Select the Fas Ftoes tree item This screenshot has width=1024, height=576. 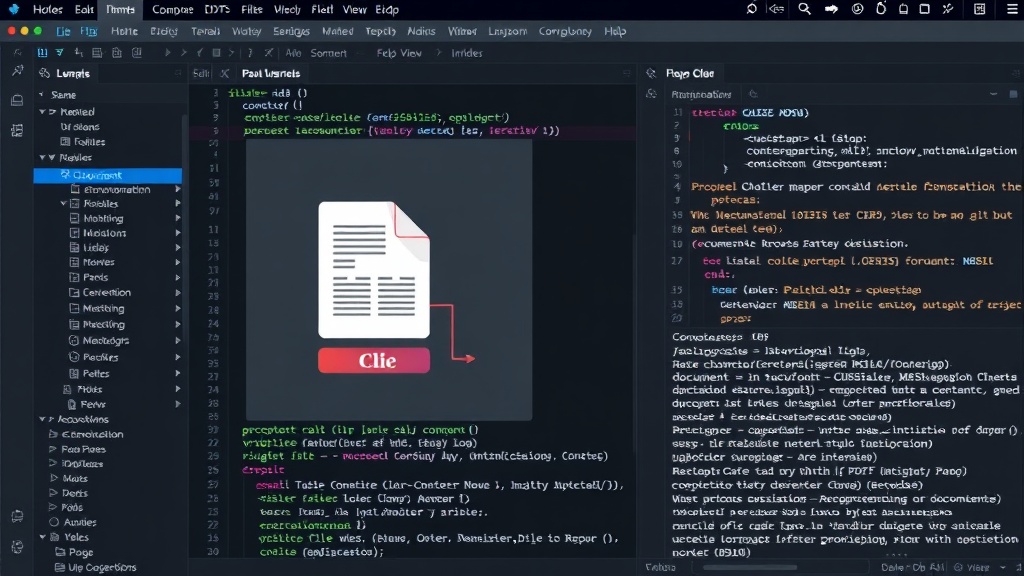point(83,449)
